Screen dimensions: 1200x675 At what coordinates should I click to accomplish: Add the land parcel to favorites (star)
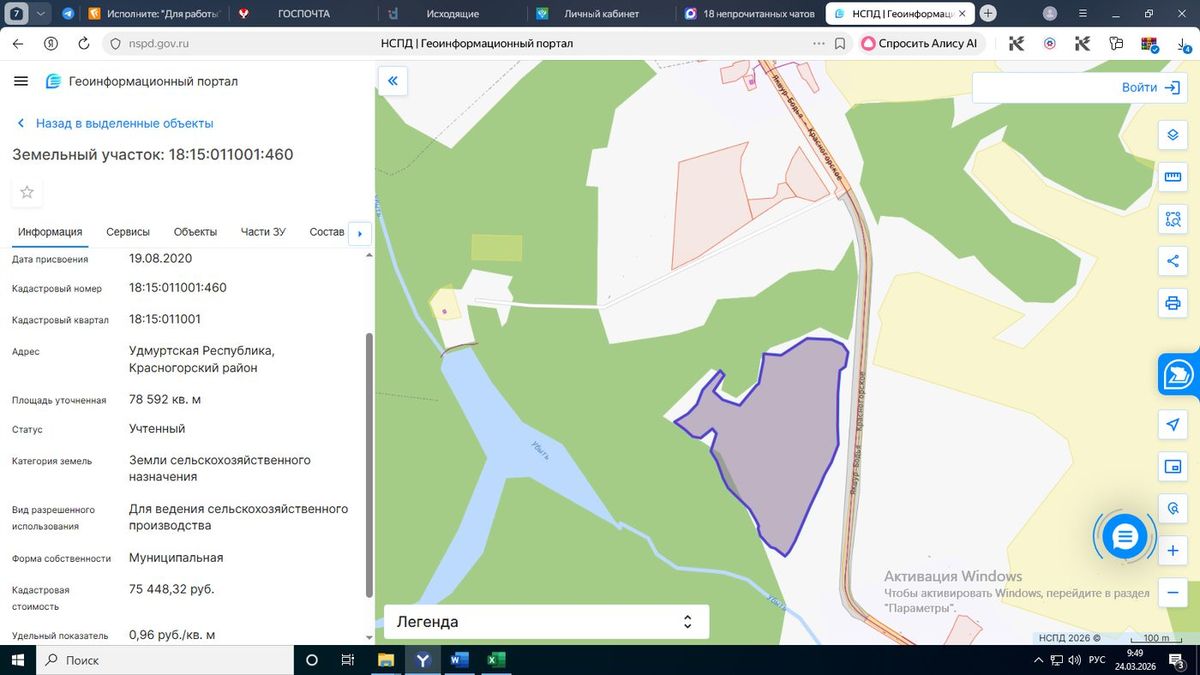coord(27,192)
